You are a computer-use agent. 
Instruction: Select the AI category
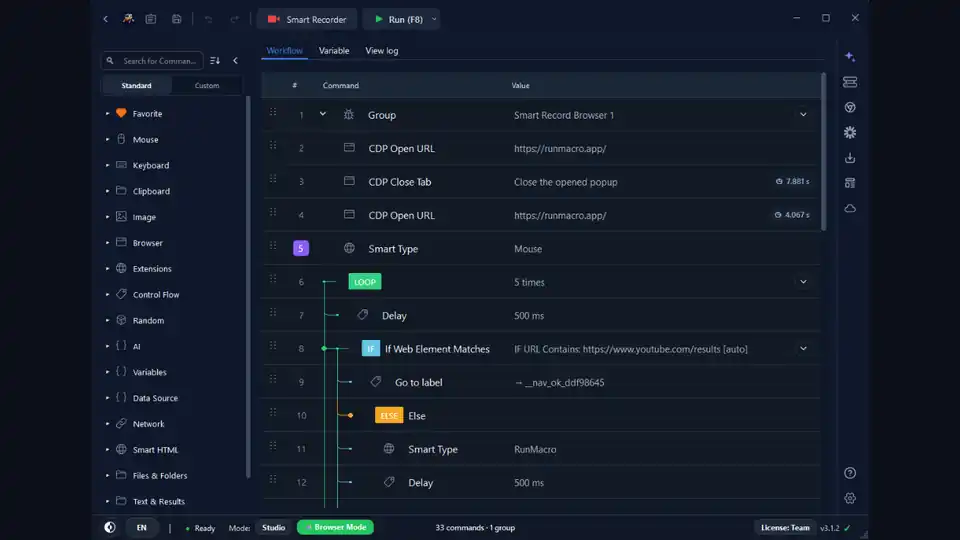pos(137,347)
